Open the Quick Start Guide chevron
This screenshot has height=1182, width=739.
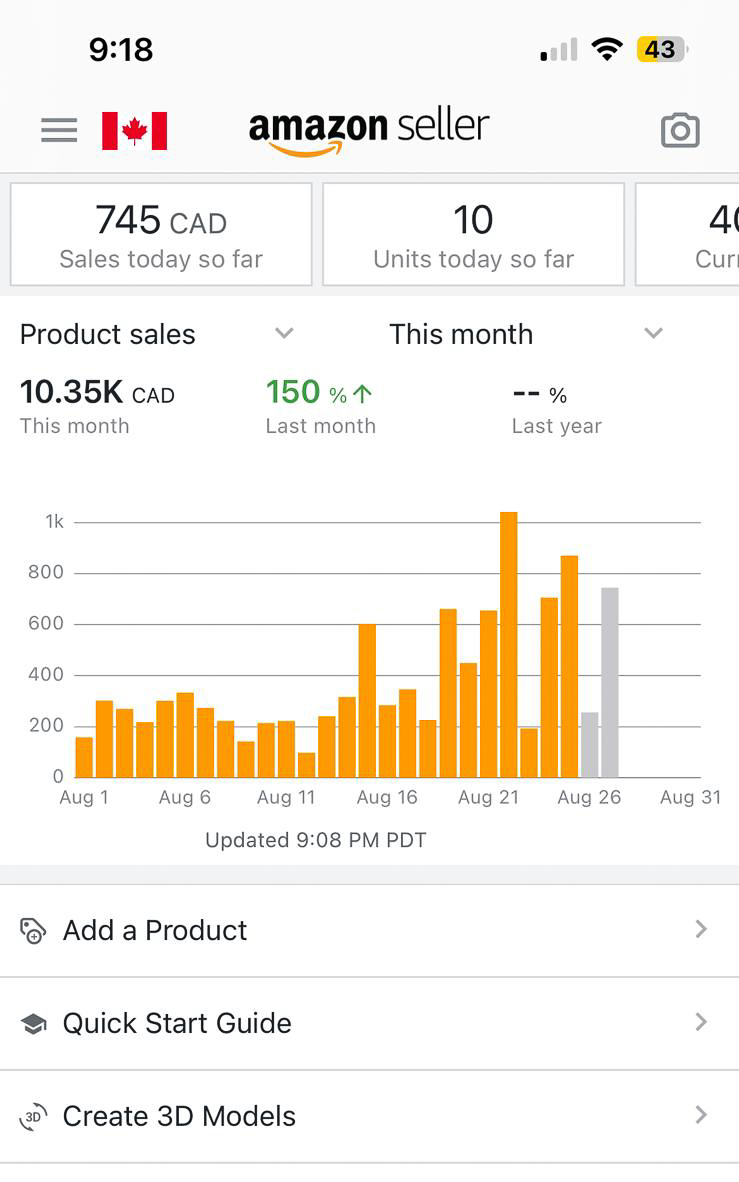[701, 1023]
